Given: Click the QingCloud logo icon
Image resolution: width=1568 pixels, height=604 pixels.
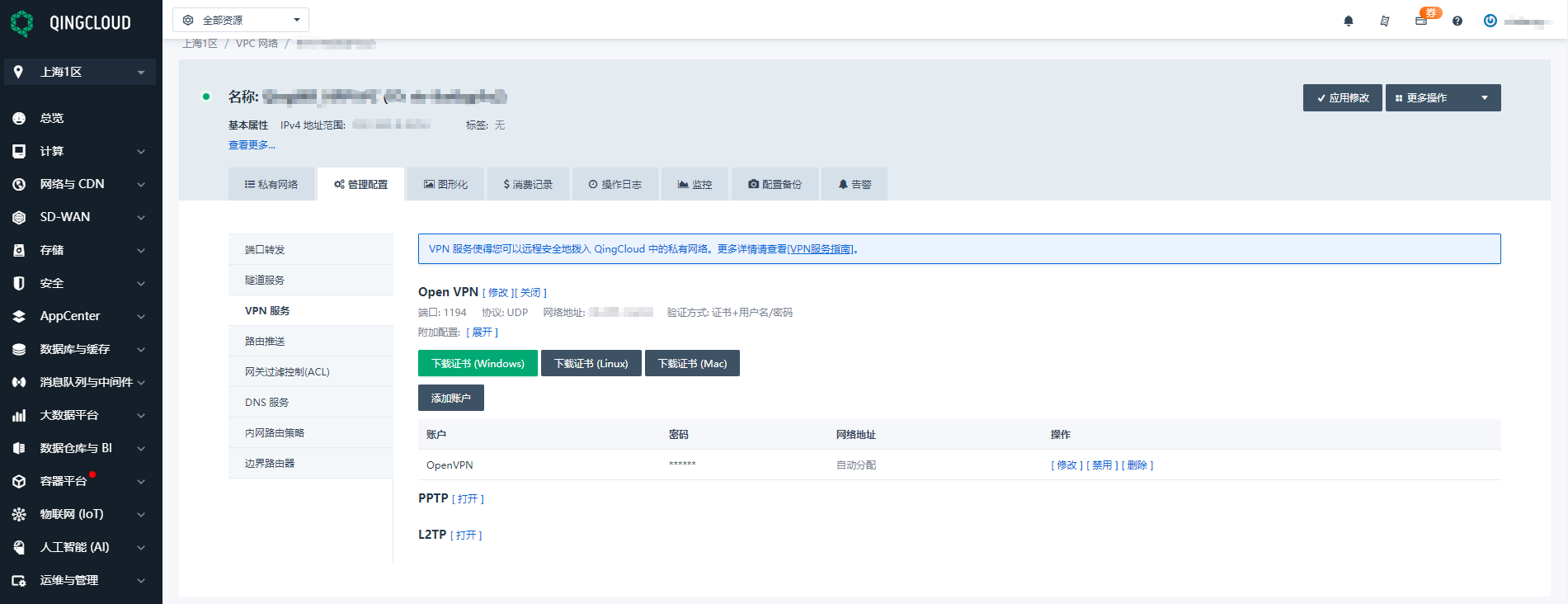Looking at the screenshot, I should (22, 23).
